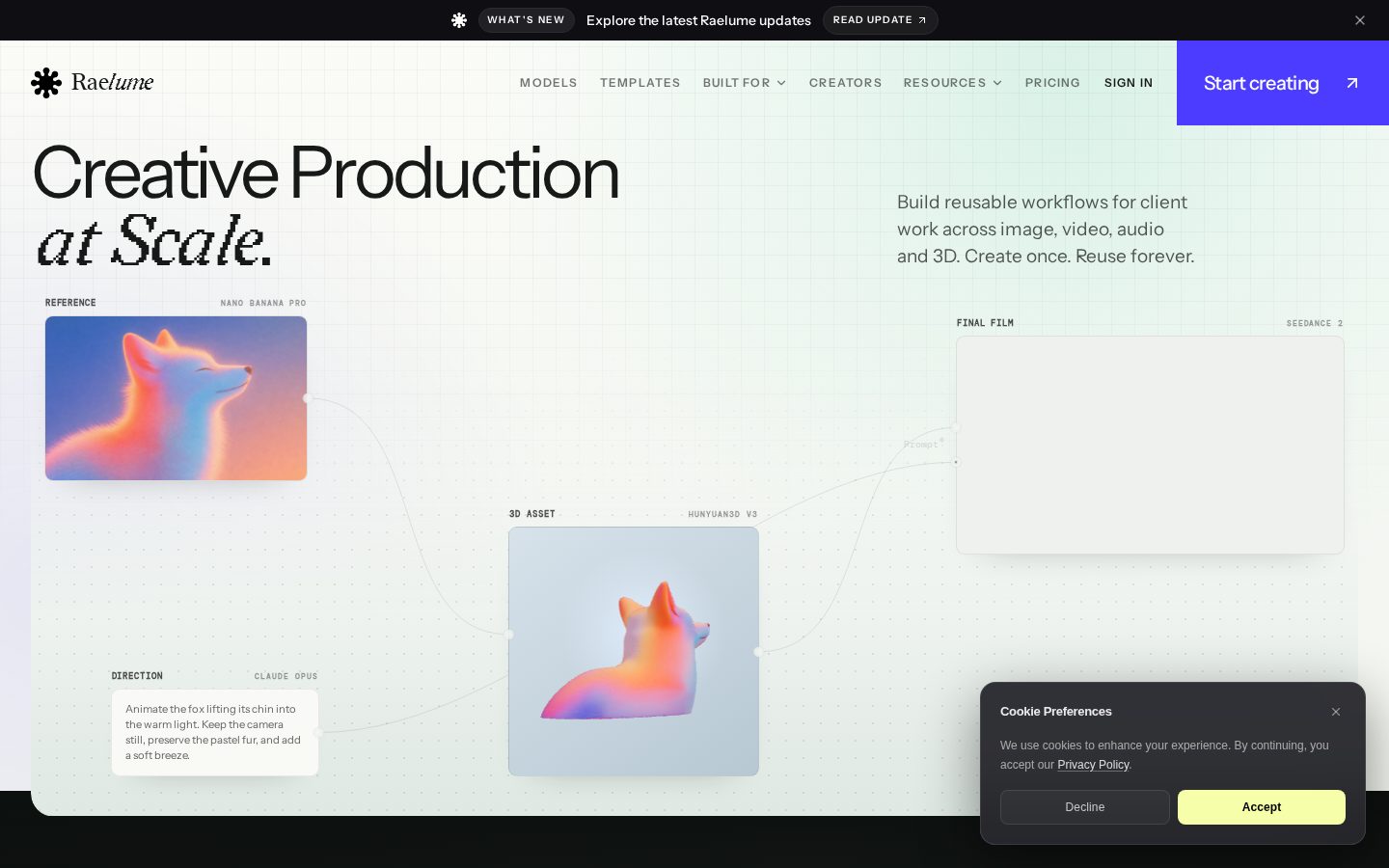The width and height of the screenshot is (1389, 868).
Task: Click the 'REFERENCE' node title
Action: 70,303
